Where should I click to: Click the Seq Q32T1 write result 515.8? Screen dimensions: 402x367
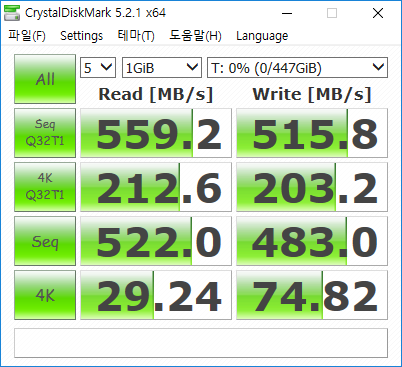coord(312,133)
